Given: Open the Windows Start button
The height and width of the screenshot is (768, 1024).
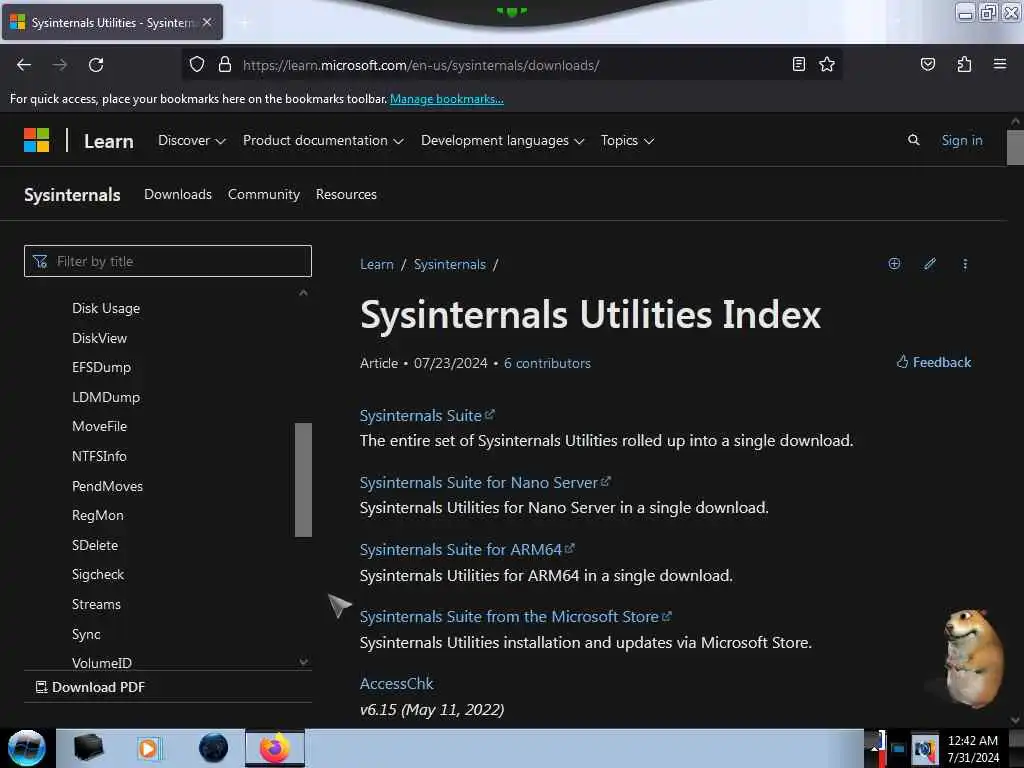Looking at the screenshot, I should click(26, 748).
